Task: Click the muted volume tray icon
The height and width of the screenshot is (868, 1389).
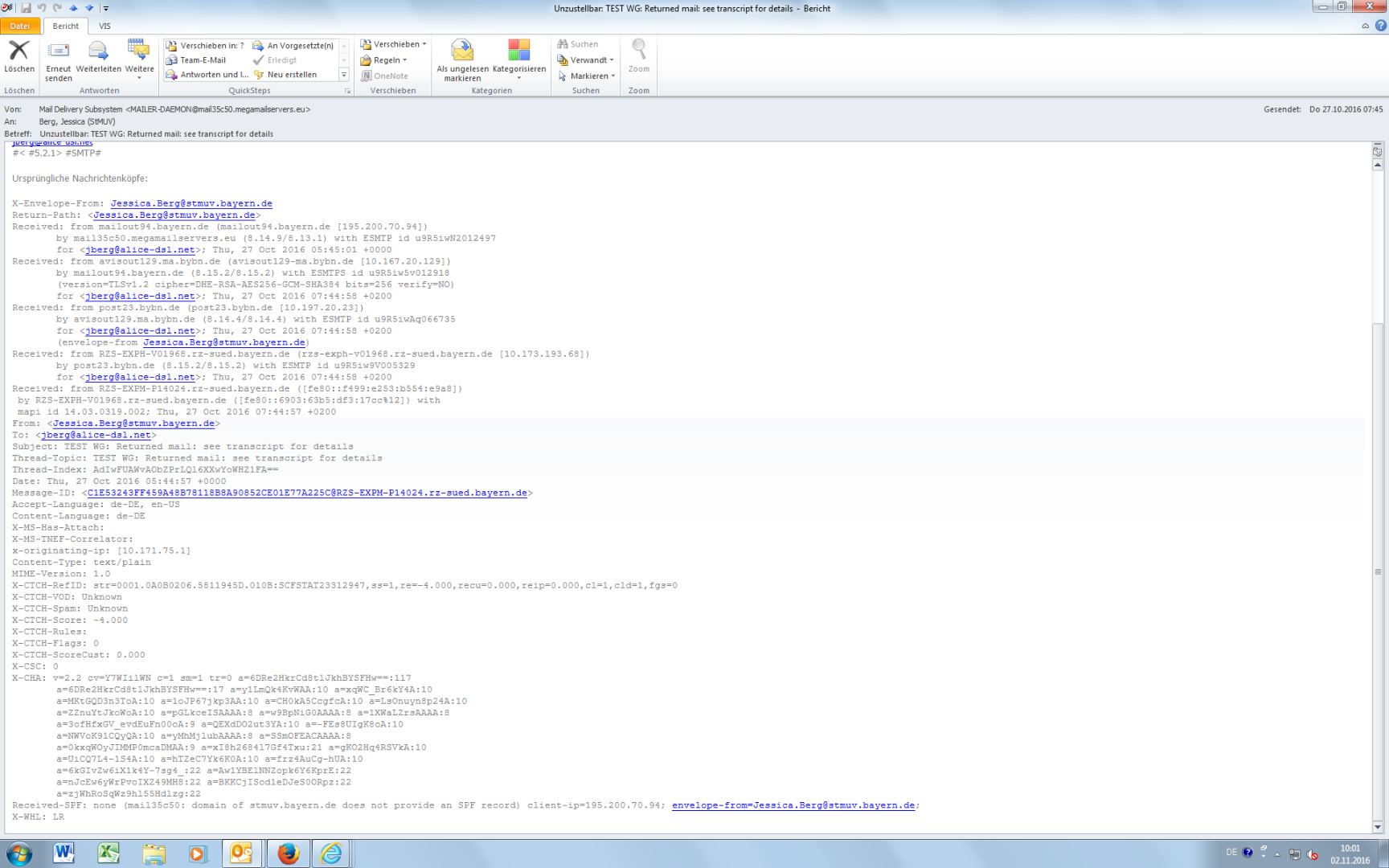Action: click(x=1313, y=854)
